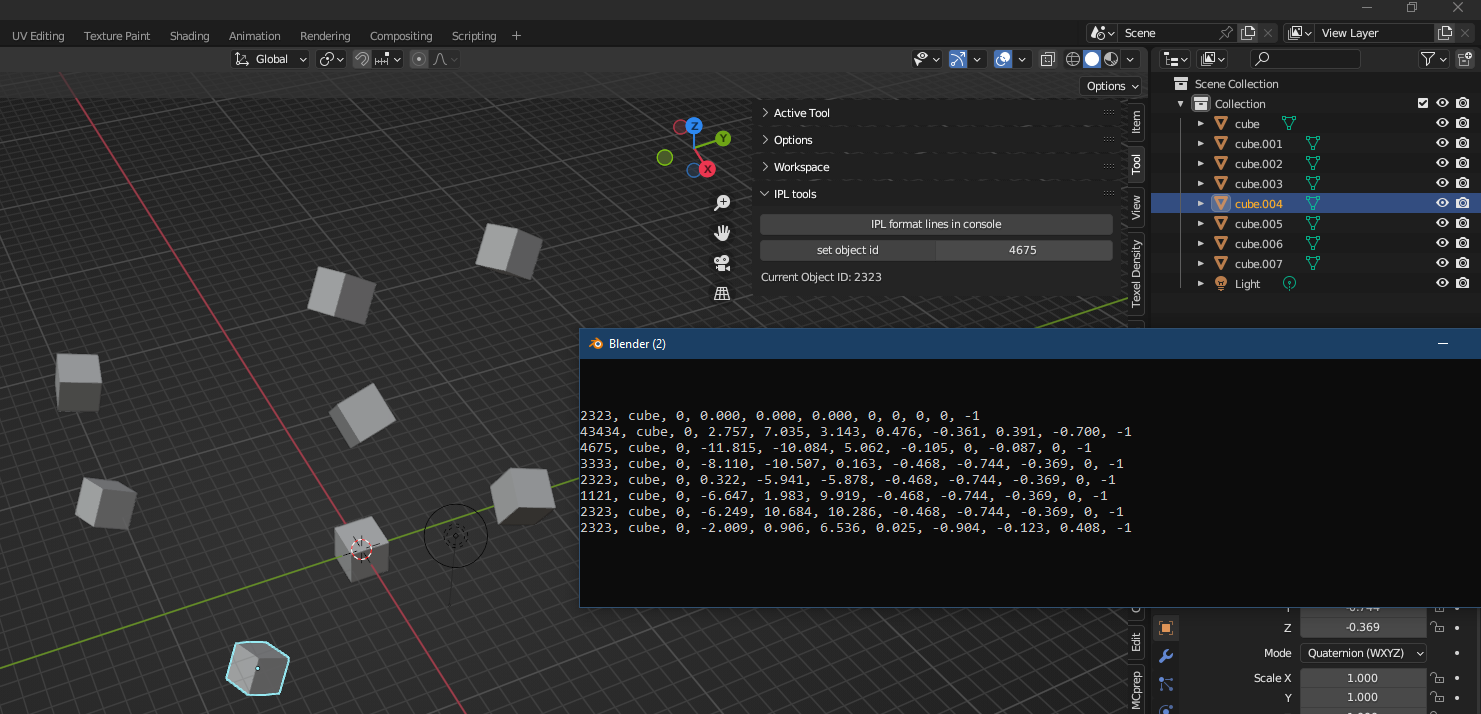Toggle the camera view icon in viewport sidebar
Screen dimensions: 1481x714
tap(722, 262)
